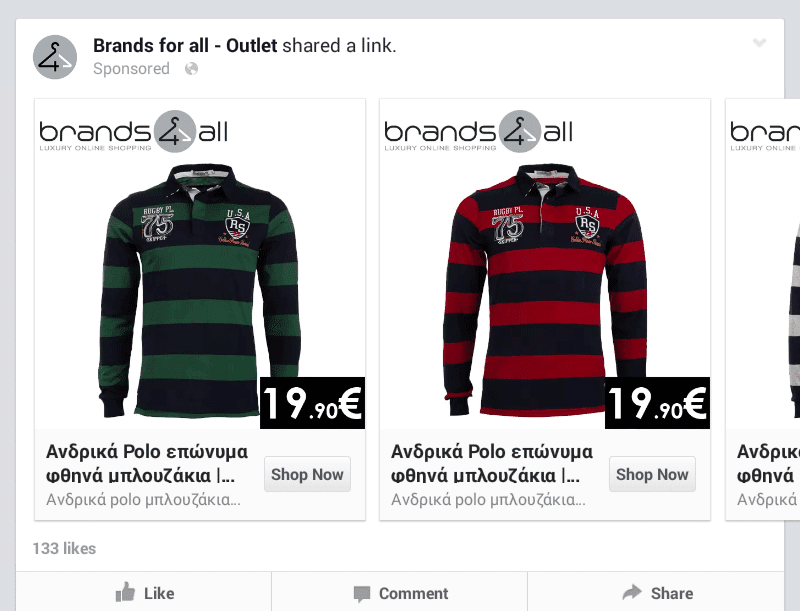Screen dimensions: 800x611
Task: Open the first card's Ανδρικά Polo title
Action: (x=147, y=464)
